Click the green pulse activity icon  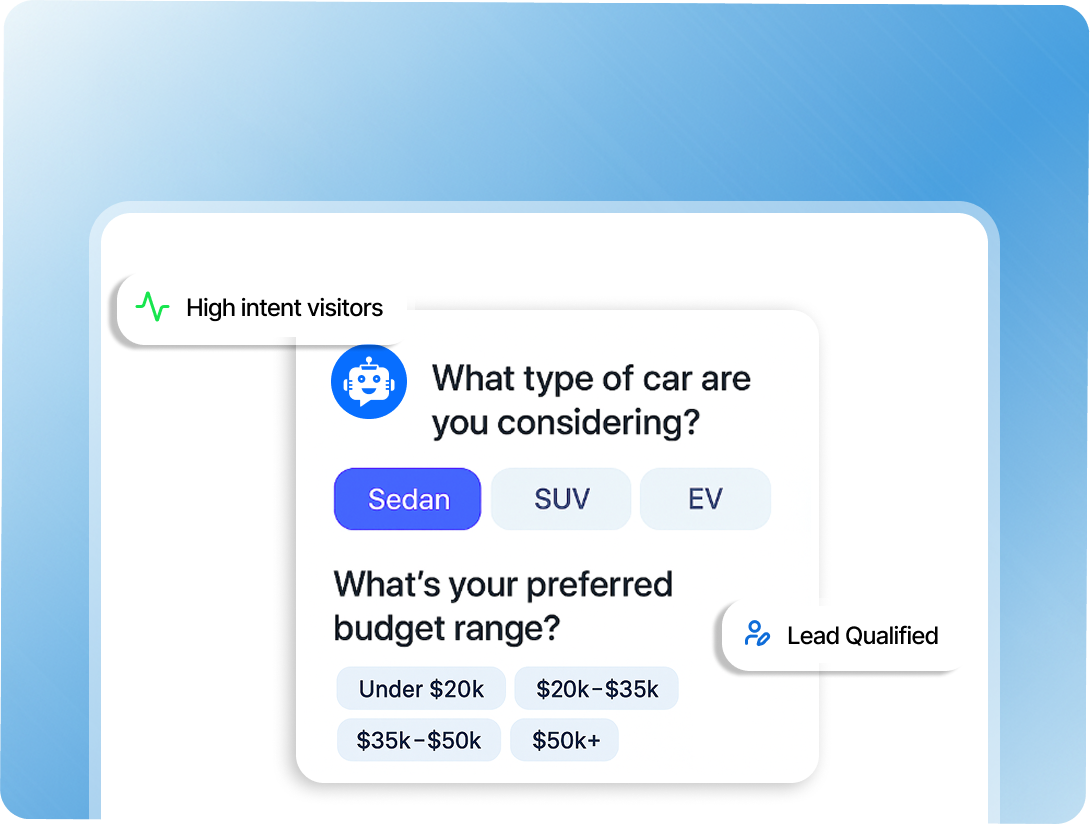(153, 307)
